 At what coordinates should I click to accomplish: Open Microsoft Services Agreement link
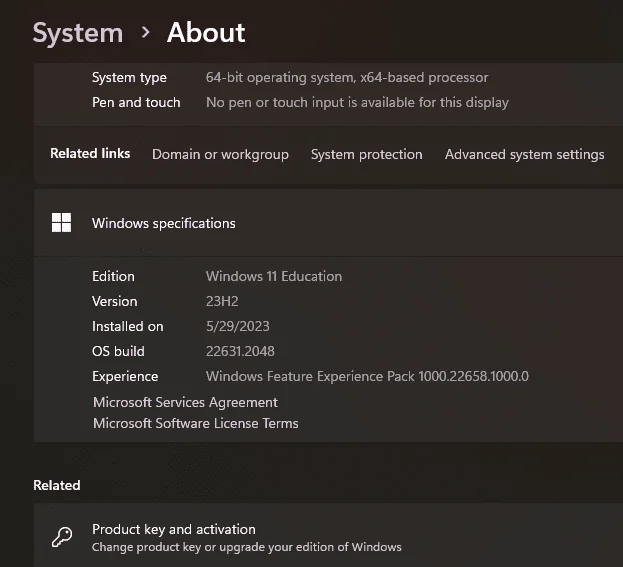coord(185,402)
